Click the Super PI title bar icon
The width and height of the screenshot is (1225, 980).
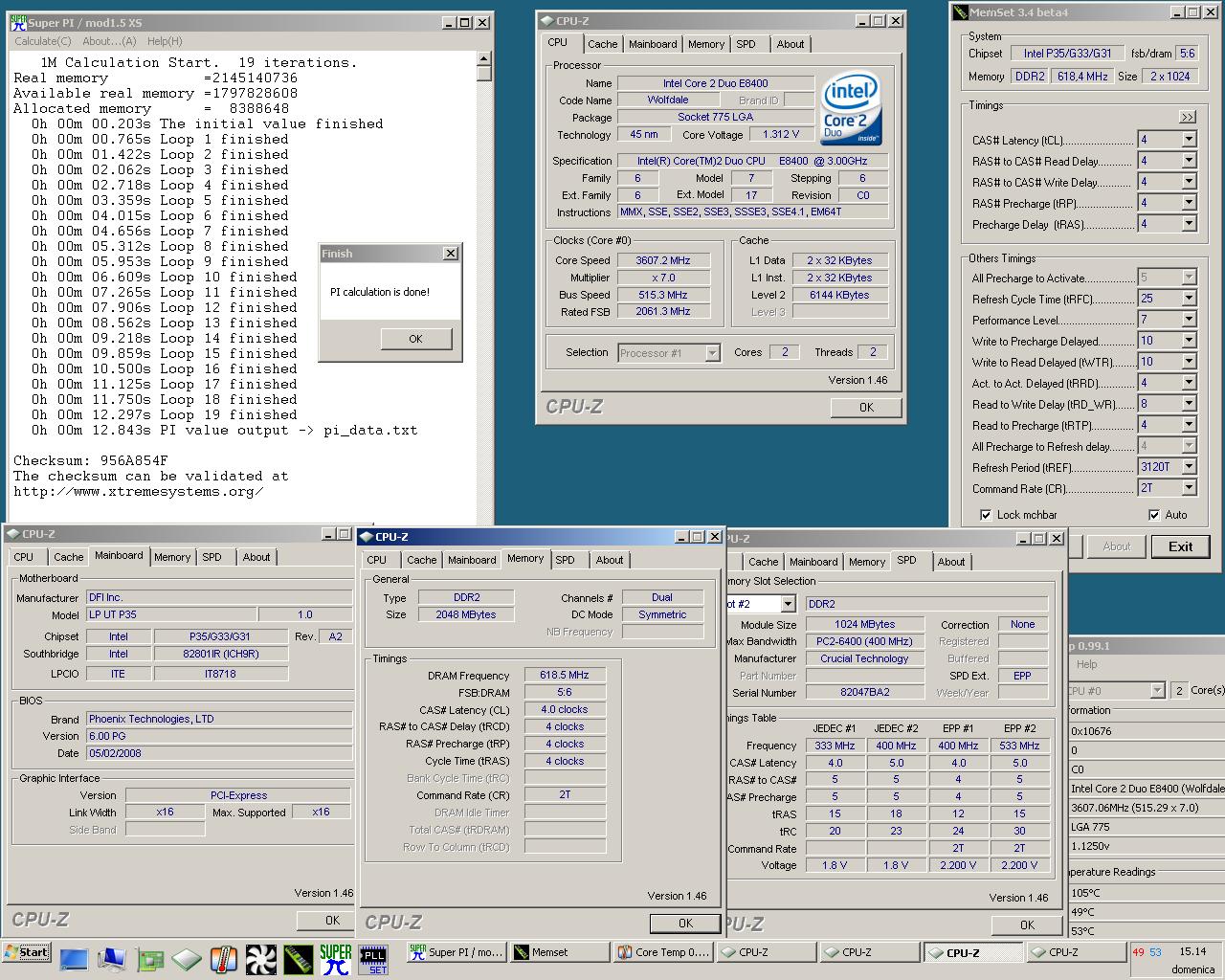click(x=19, y=22)
